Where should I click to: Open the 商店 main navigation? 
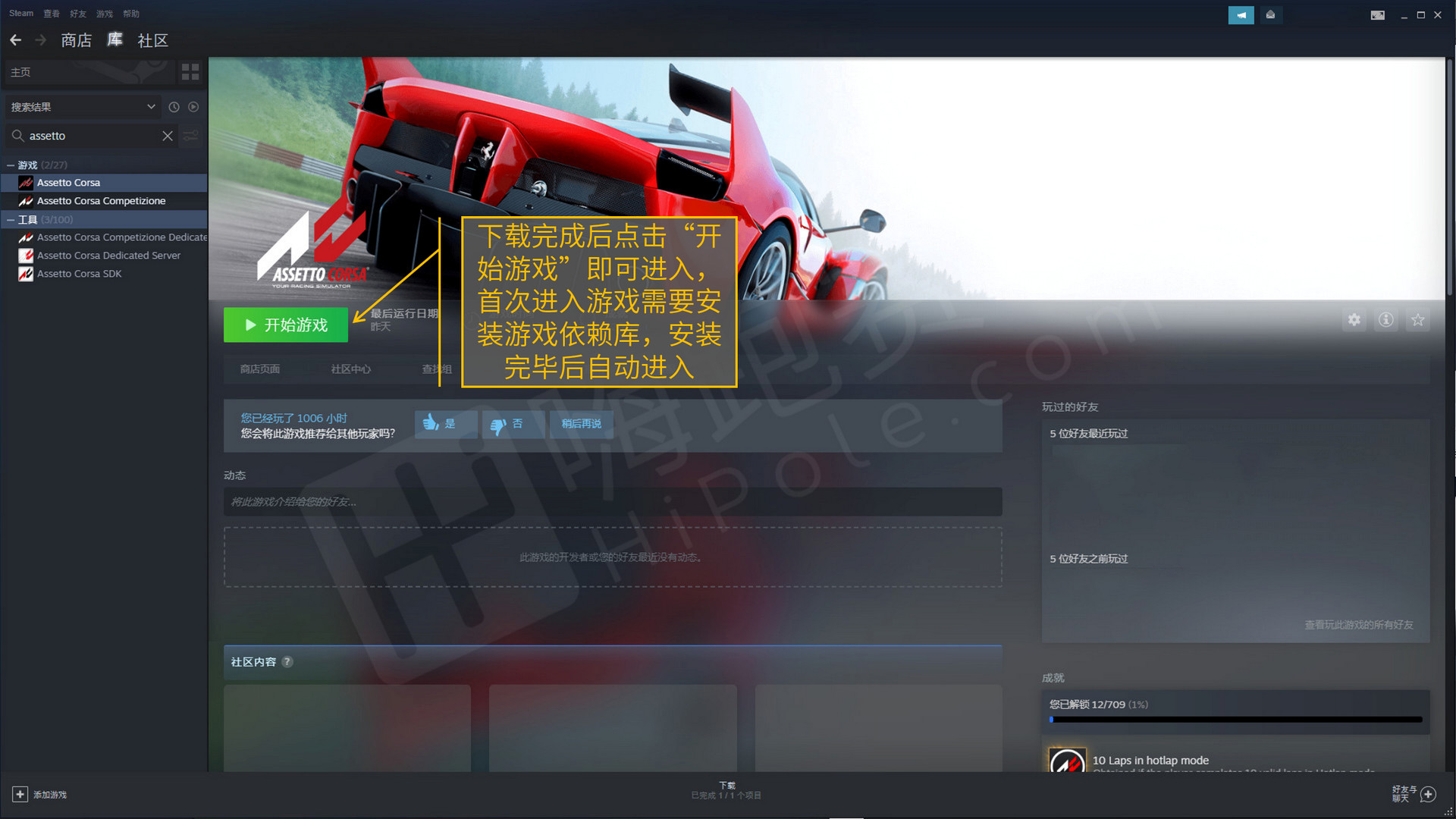(77, 40)
